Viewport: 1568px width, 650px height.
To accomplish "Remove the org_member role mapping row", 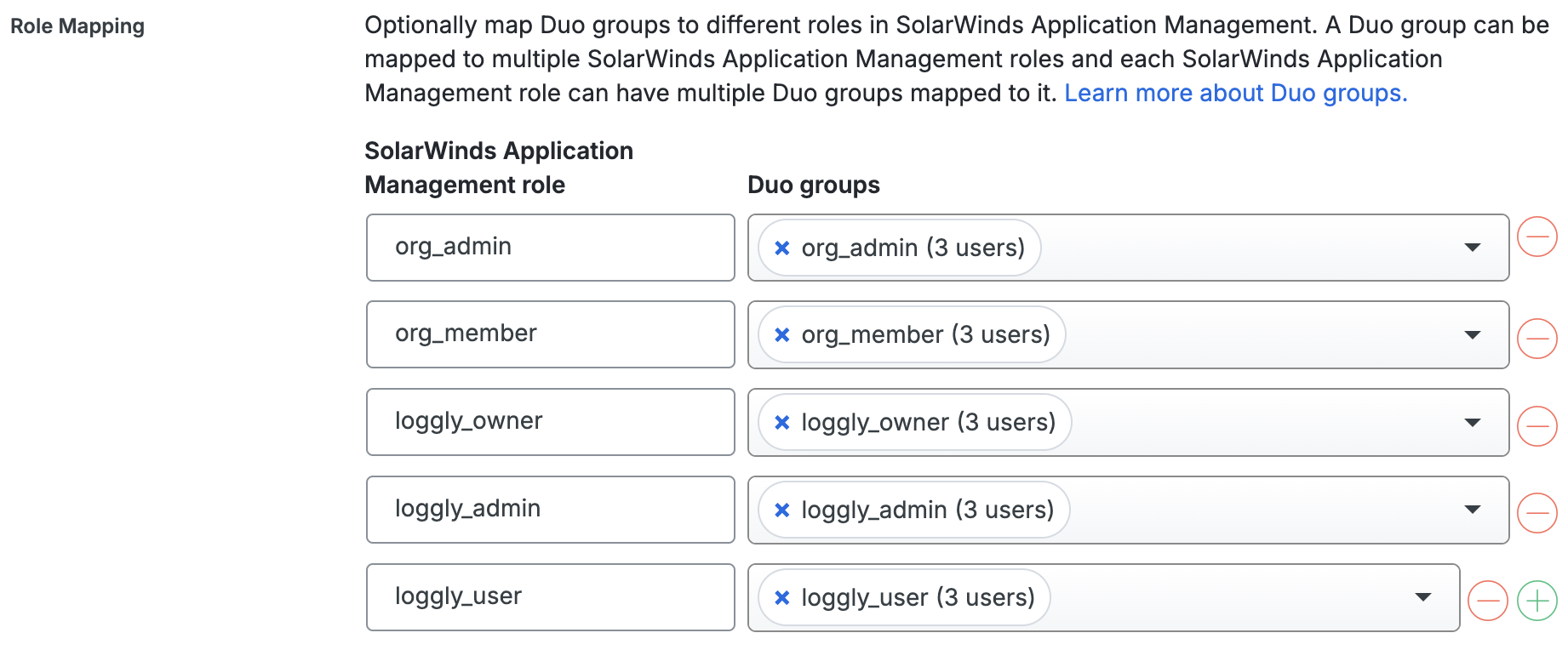I will [x=1537, y=339].
